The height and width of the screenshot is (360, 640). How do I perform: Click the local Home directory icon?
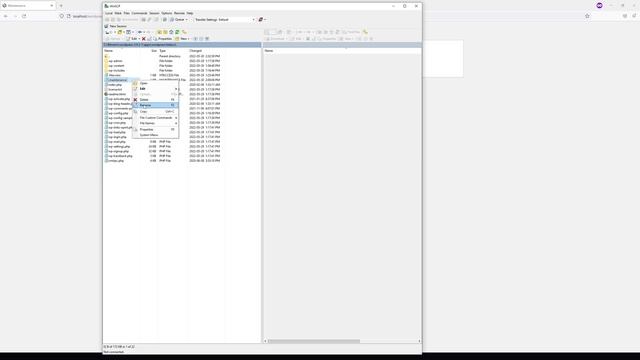[x=171, y=32]
